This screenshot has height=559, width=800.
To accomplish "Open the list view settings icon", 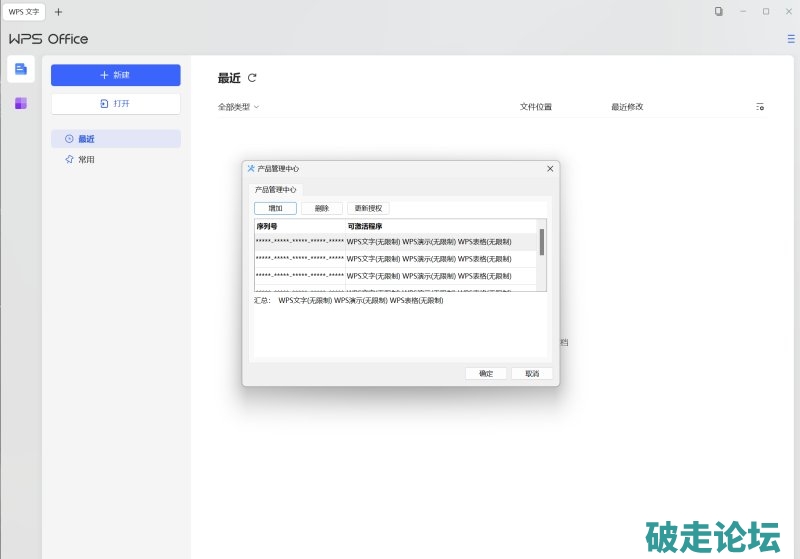I will click(760, 107).
